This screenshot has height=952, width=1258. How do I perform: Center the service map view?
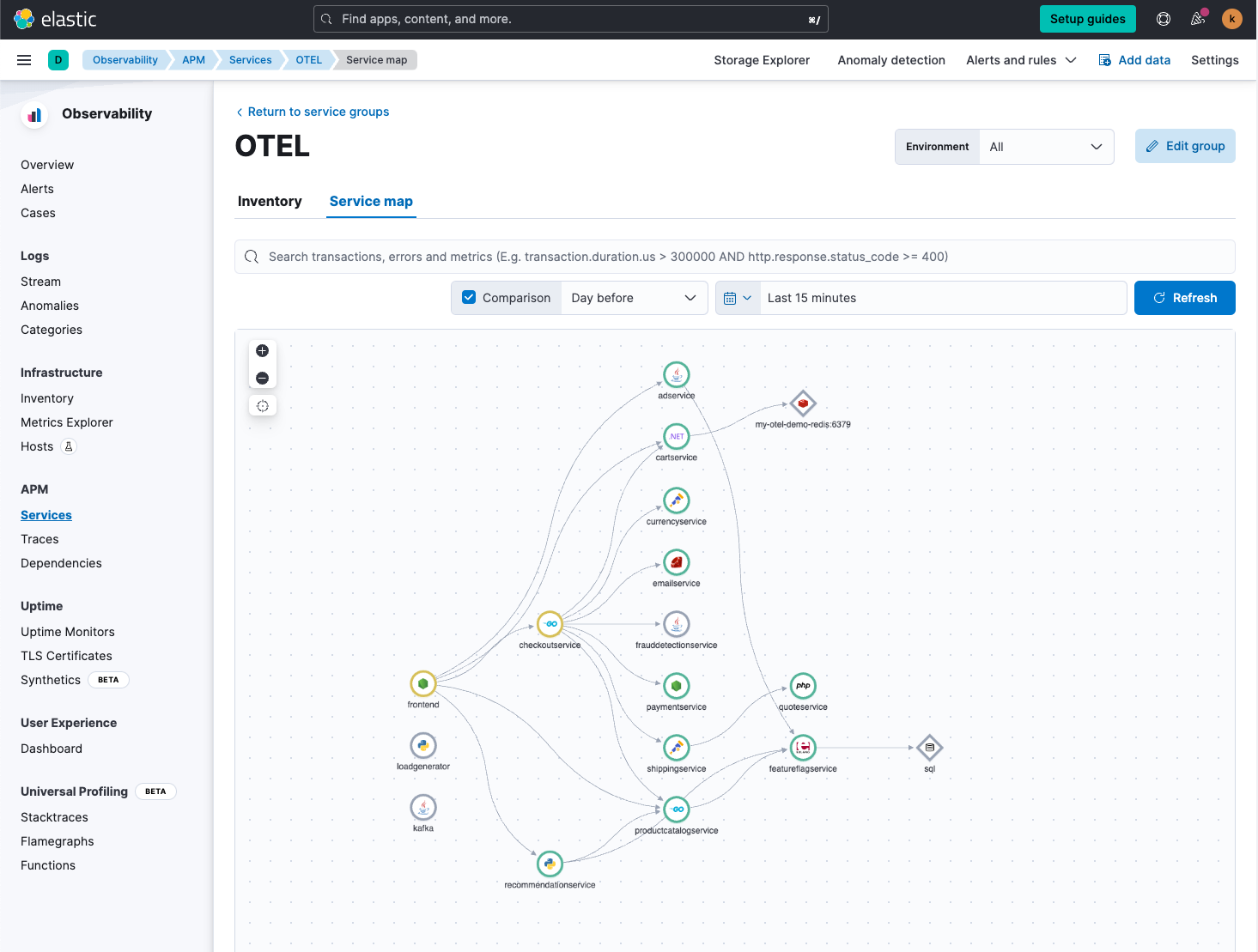(x=263, y=406)
